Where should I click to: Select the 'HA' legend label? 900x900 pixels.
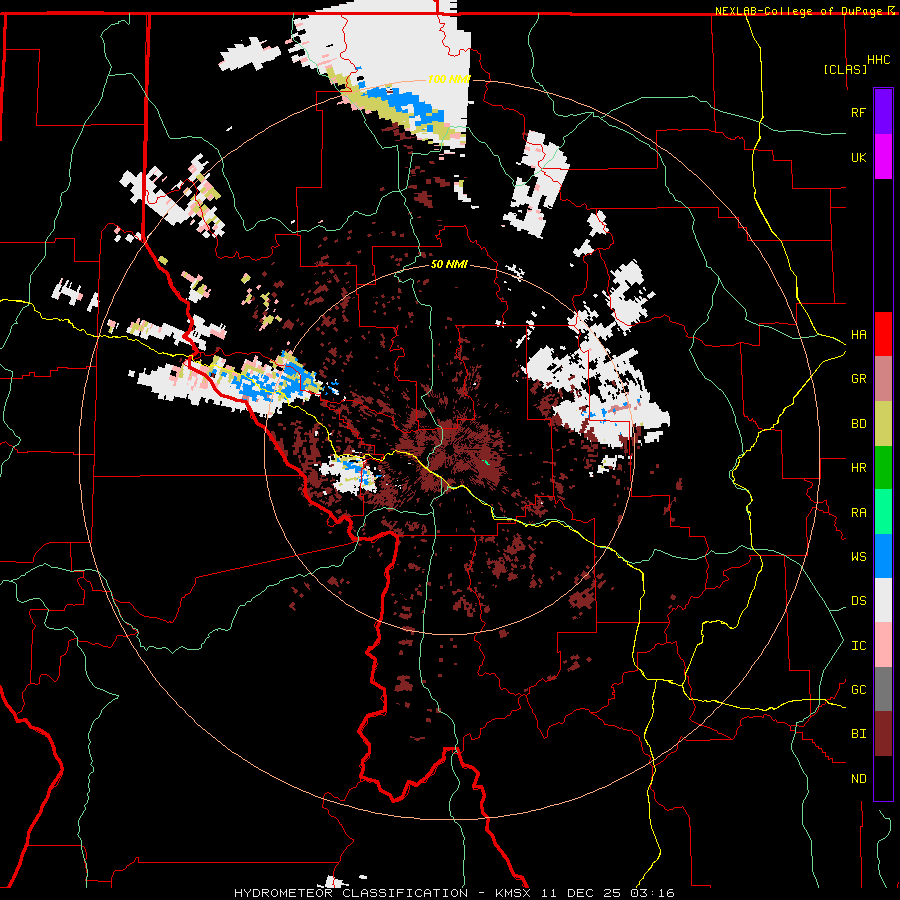(858, 335)
